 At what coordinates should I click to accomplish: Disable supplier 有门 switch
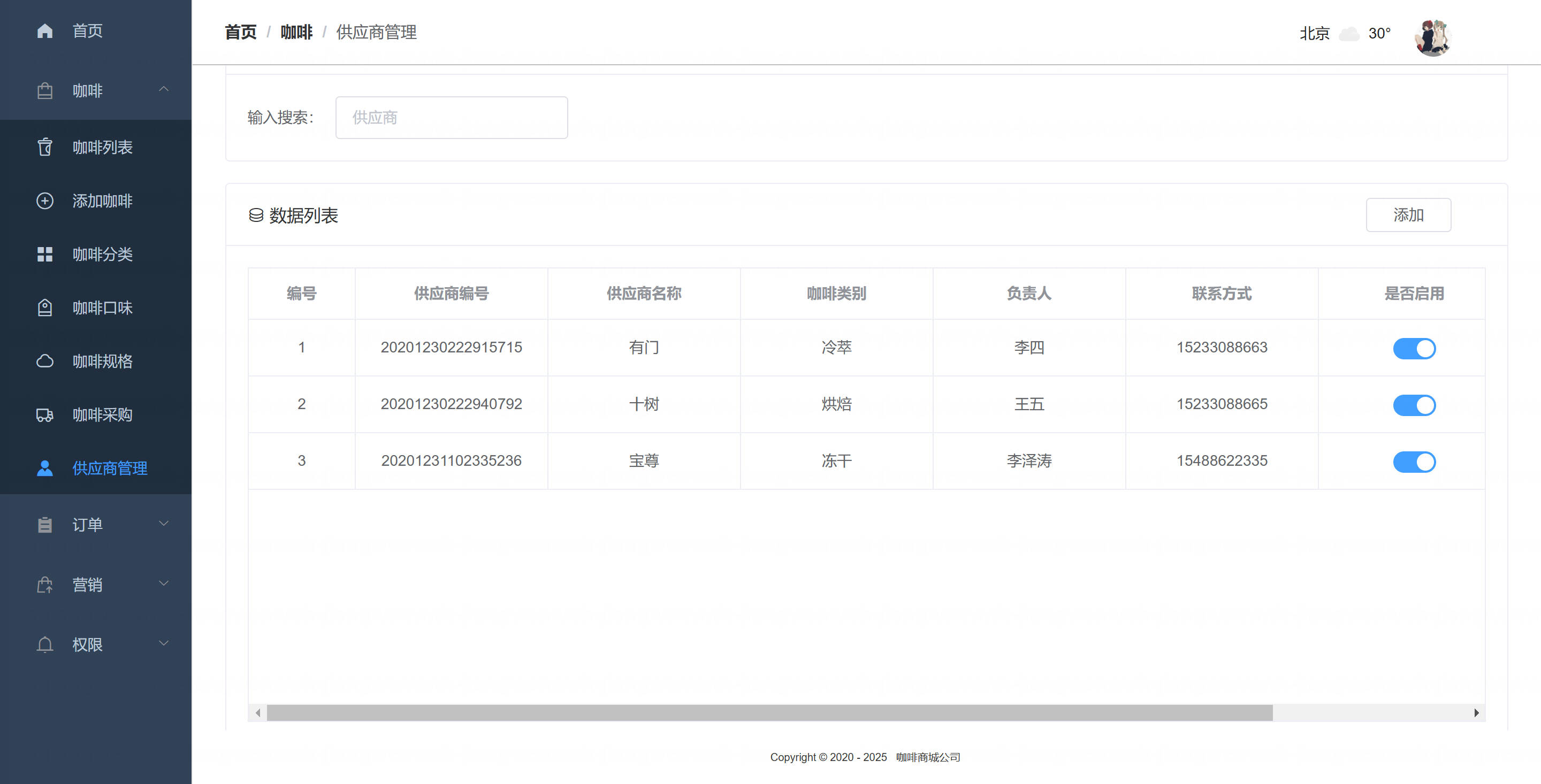coord(1414,348)
